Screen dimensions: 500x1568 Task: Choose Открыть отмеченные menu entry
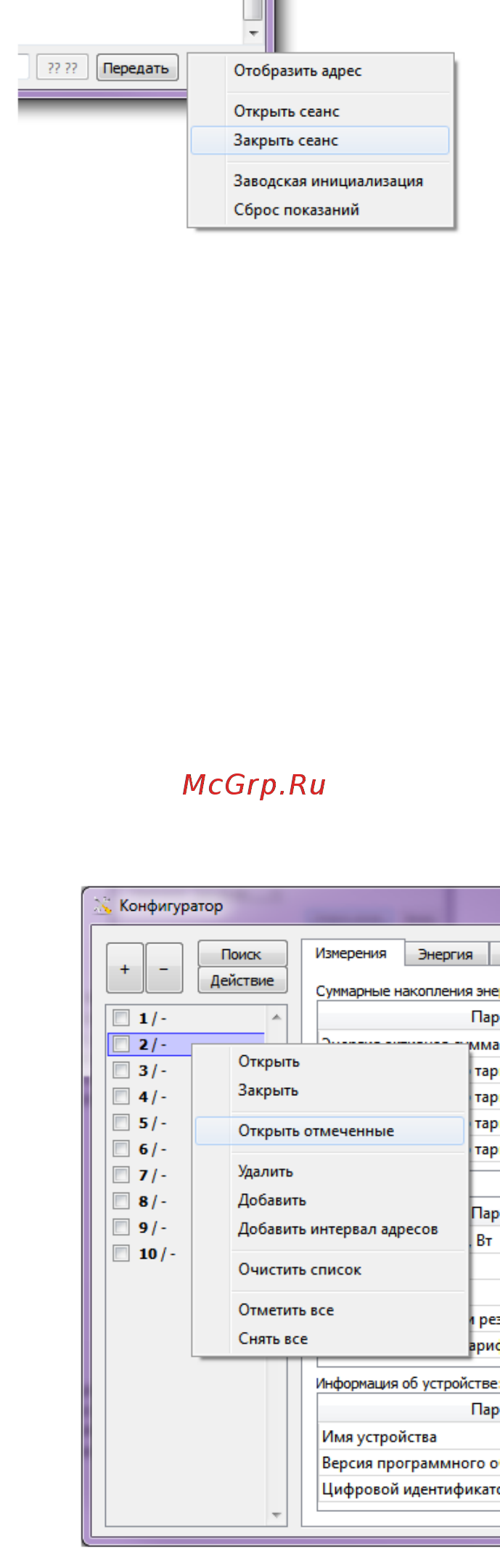point(329,1131)
